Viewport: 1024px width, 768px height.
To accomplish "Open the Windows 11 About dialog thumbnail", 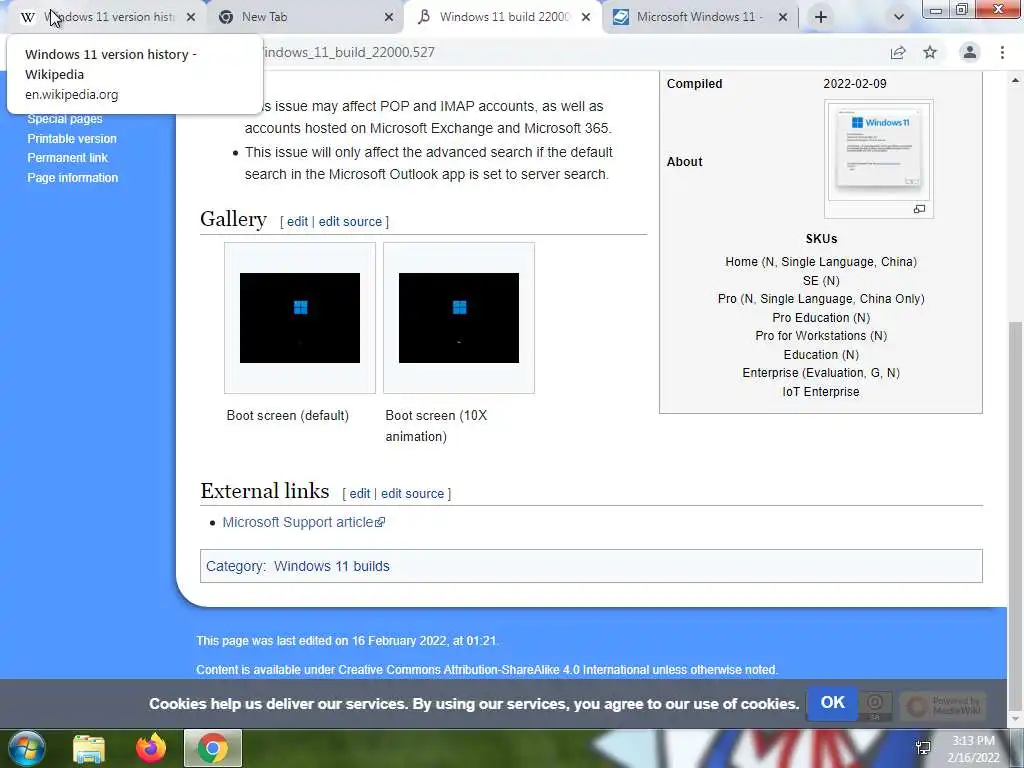I will pyautogui.click(x=879, y=152).
